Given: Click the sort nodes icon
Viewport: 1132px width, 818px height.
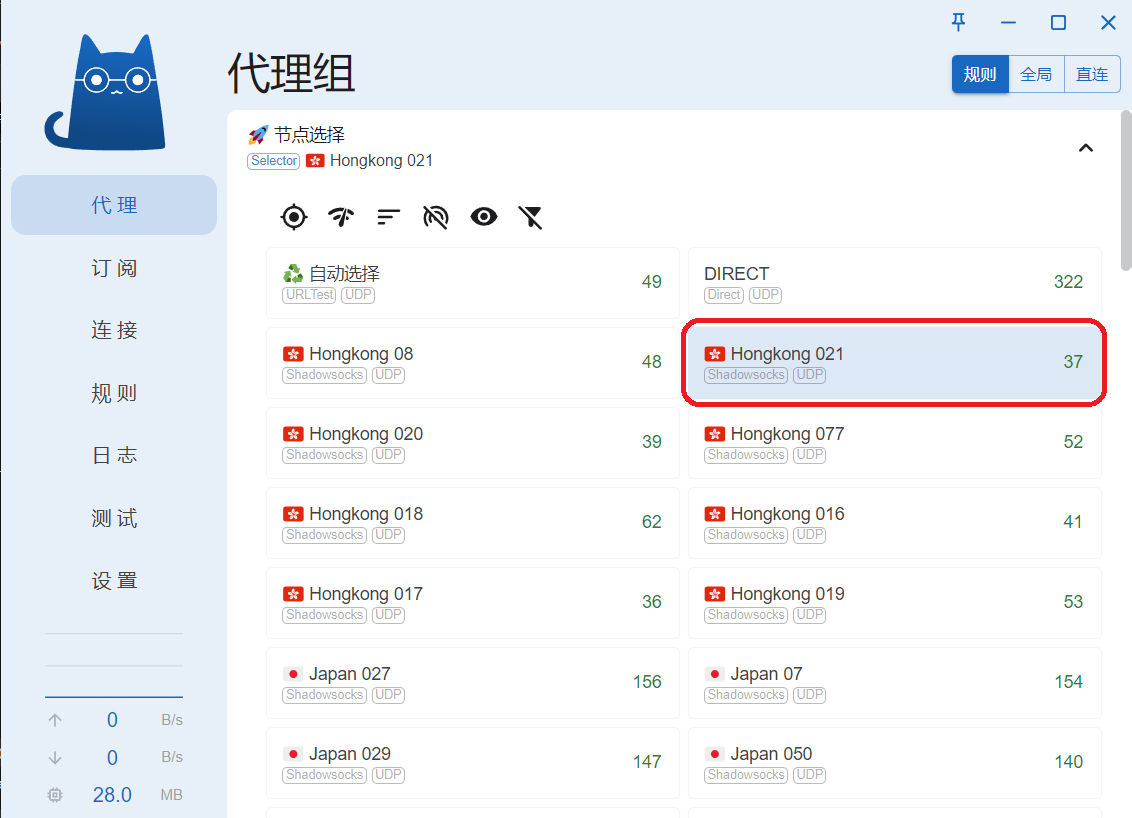Looking at the screenshot, I should pyautogui.click(x=388, y=216).
